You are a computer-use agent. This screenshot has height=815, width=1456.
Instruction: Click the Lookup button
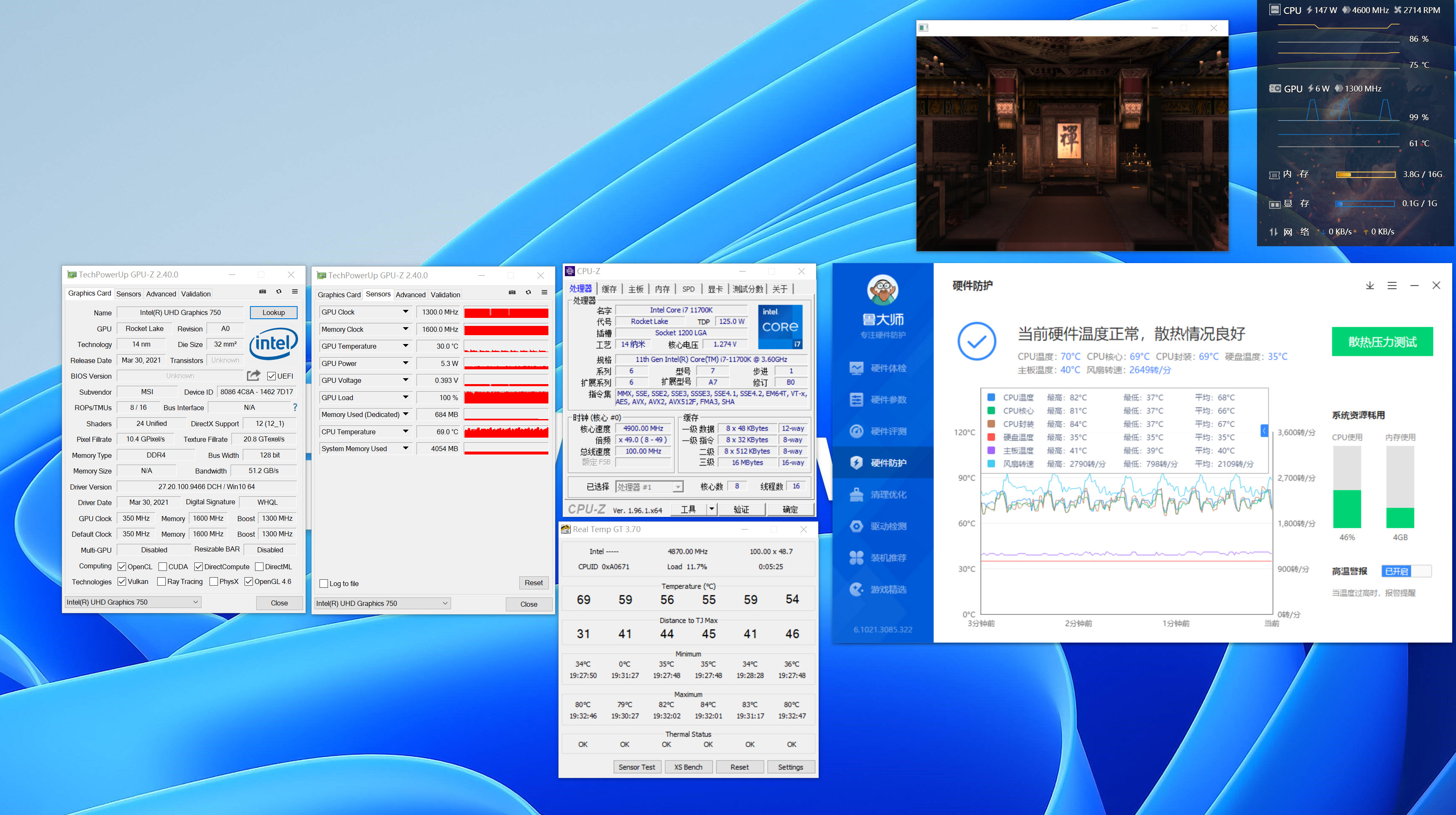click(x=274, y=312)
